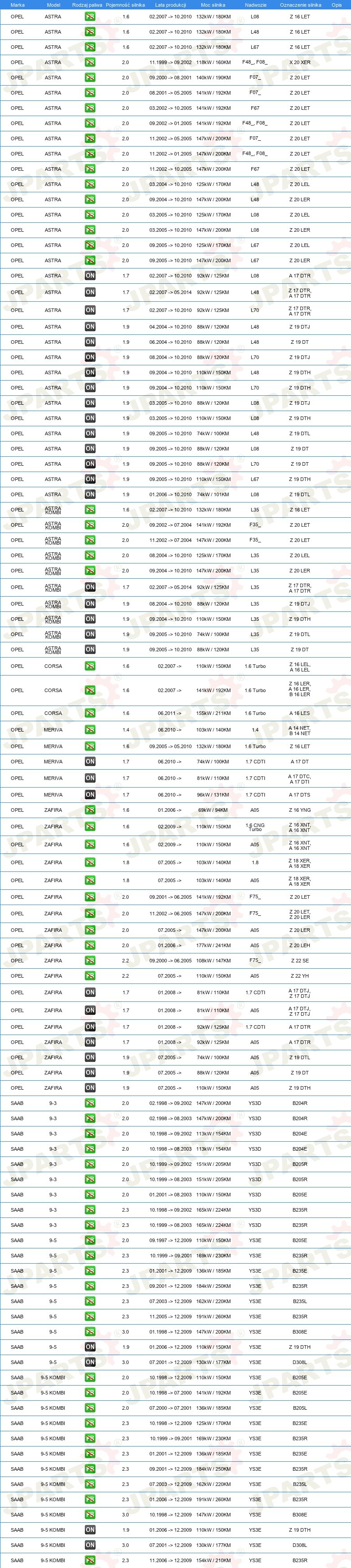Select the 08.2001 -> 05.2005 date cell
This screenshot has width=351, height=1568.
coord(171,92)
